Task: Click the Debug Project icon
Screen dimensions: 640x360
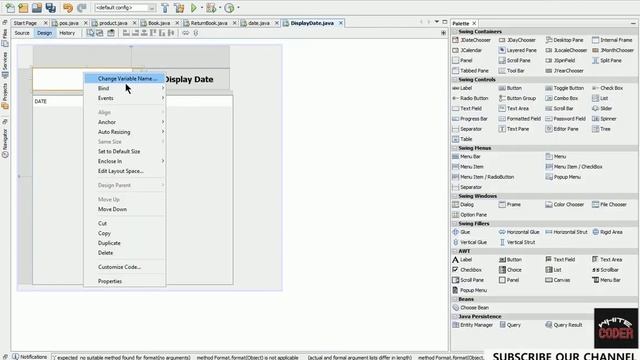Action: (x=211, y=7)
